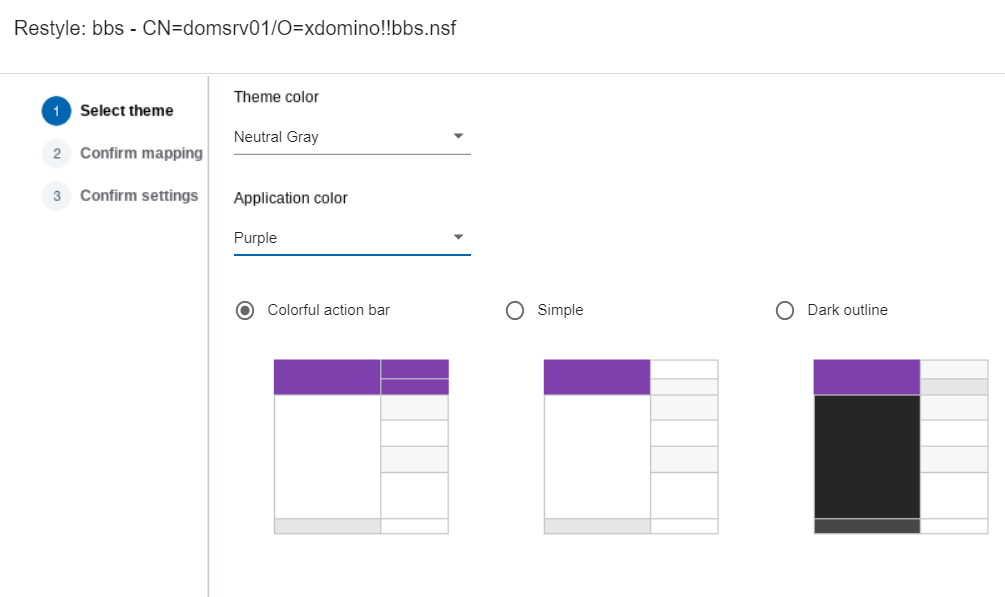Image resolution: width=1005 pixels, height=597 pixels.
Task: Click the step 2 circle icon
Action: pyautogui.click(x=56, y=153)
